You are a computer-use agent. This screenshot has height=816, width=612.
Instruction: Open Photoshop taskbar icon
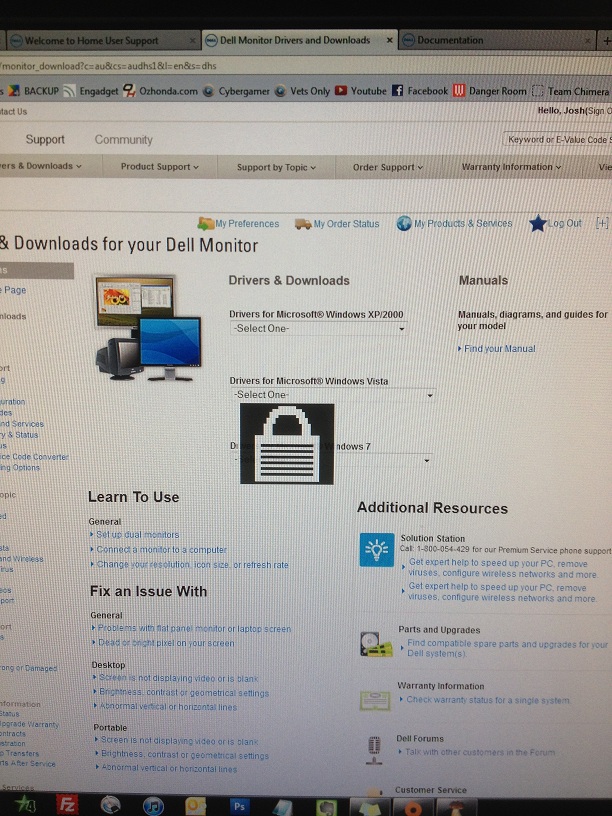239,806
